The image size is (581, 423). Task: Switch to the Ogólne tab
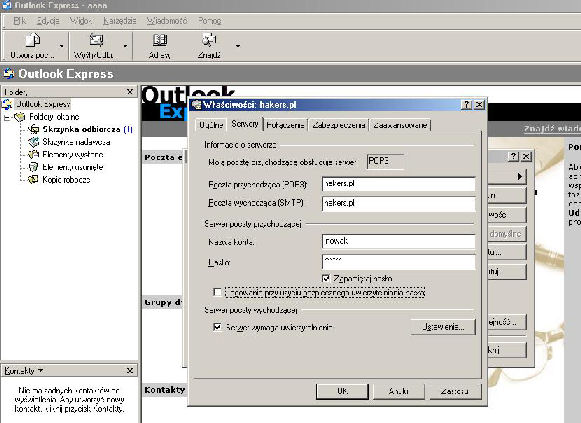pos(211,125)
